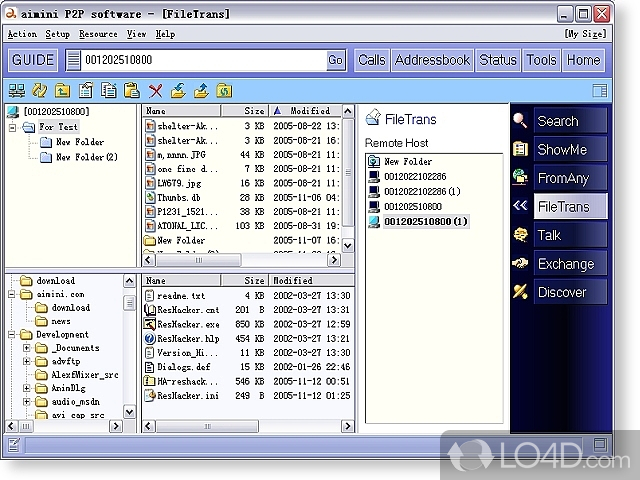This screenshot has height=480, width=640.
Task: Toggle the side panel layout icon
Action: point(600,91)
